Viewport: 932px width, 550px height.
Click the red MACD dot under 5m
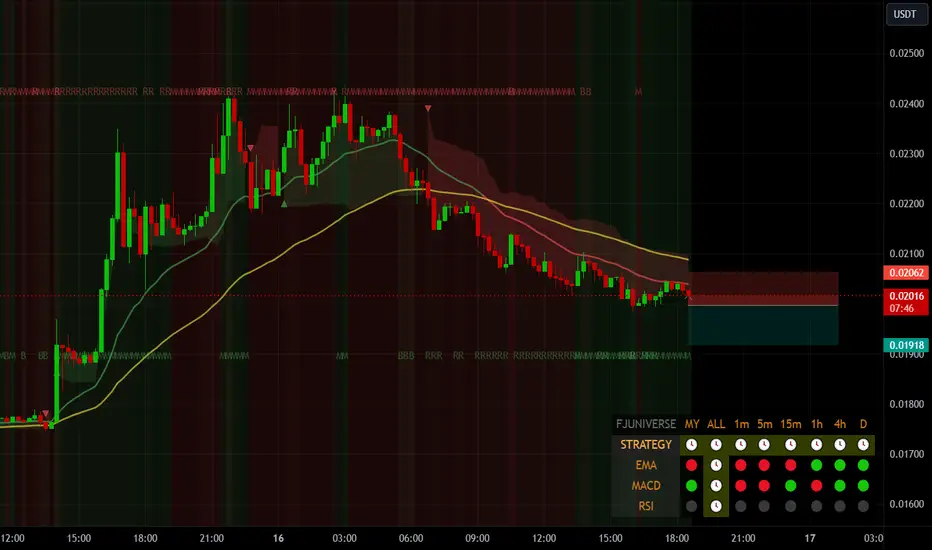tap(764, 486)
